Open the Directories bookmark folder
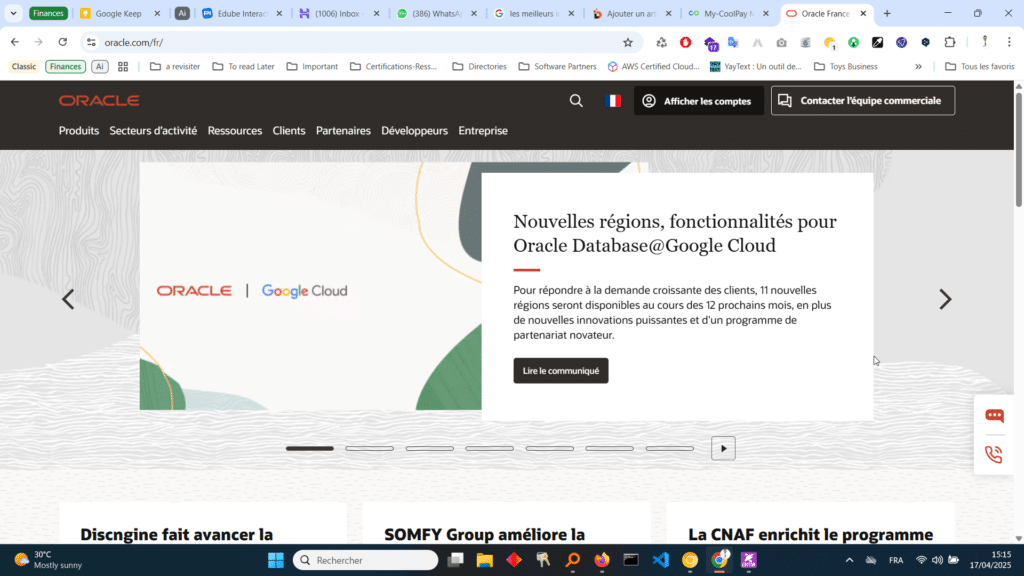Image resolution: width=1024 pixels, height=576 pixels. (479, 67)
